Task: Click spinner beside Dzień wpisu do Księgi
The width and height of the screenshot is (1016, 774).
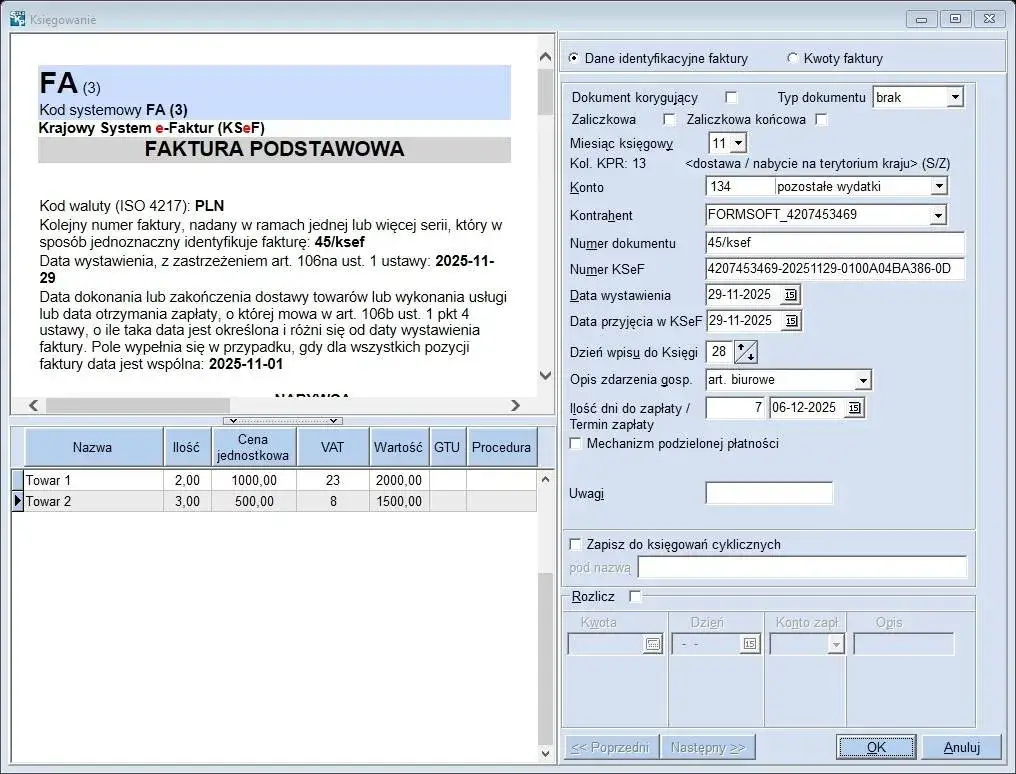Action: 745,352
